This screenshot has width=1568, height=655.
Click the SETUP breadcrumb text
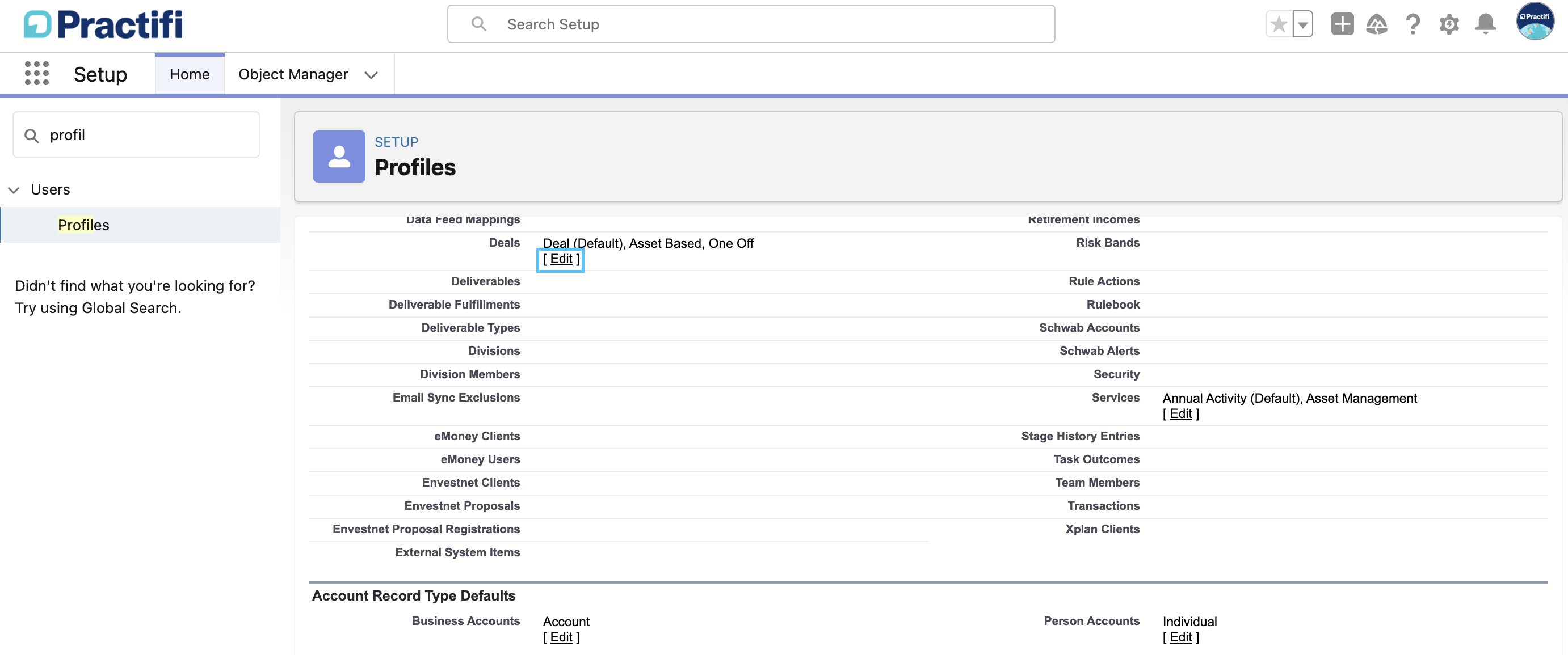396,142
